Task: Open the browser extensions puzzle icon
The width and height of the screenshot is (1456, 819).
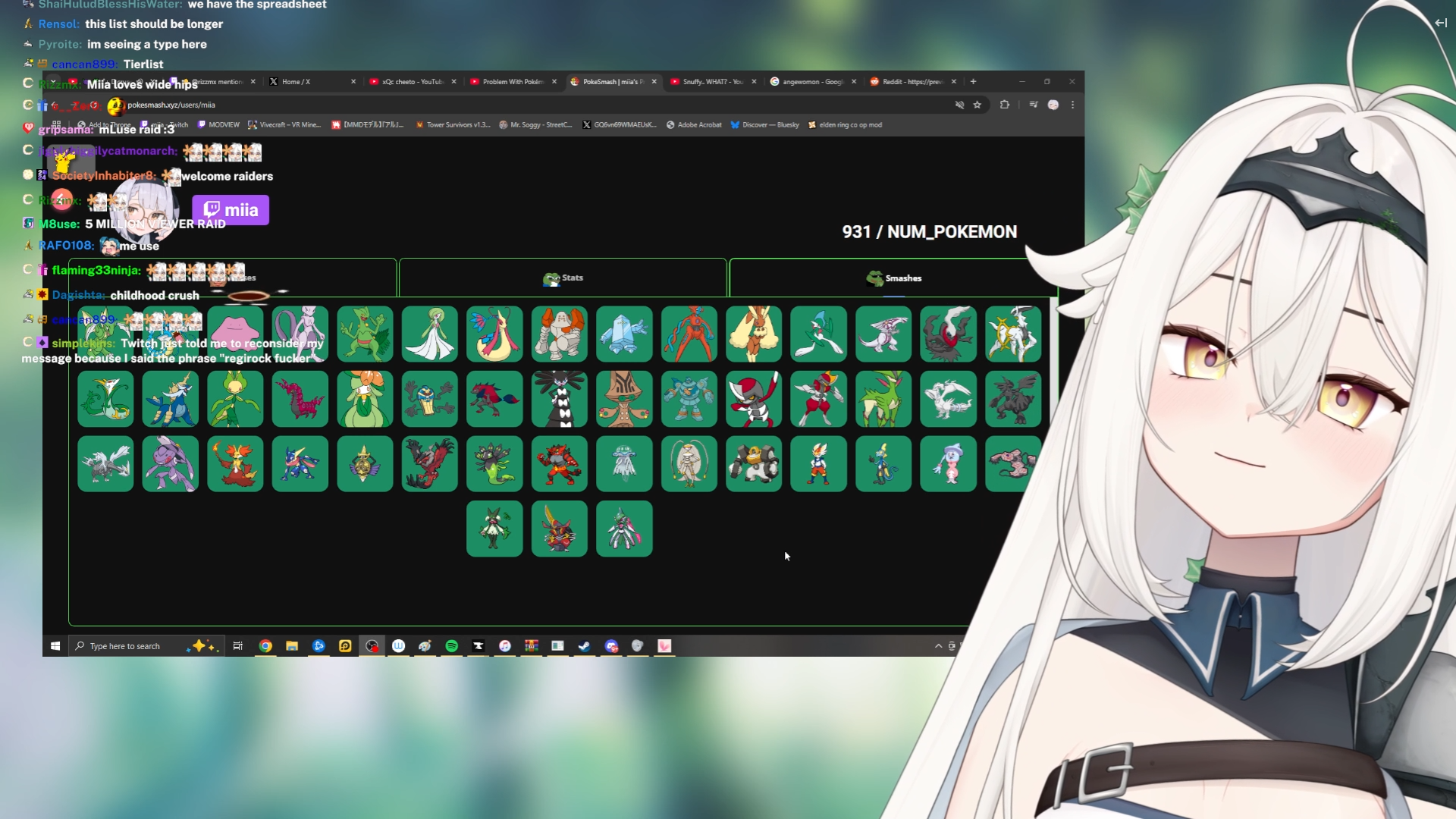Action: pyautogui.click(x=1005, y=105)
